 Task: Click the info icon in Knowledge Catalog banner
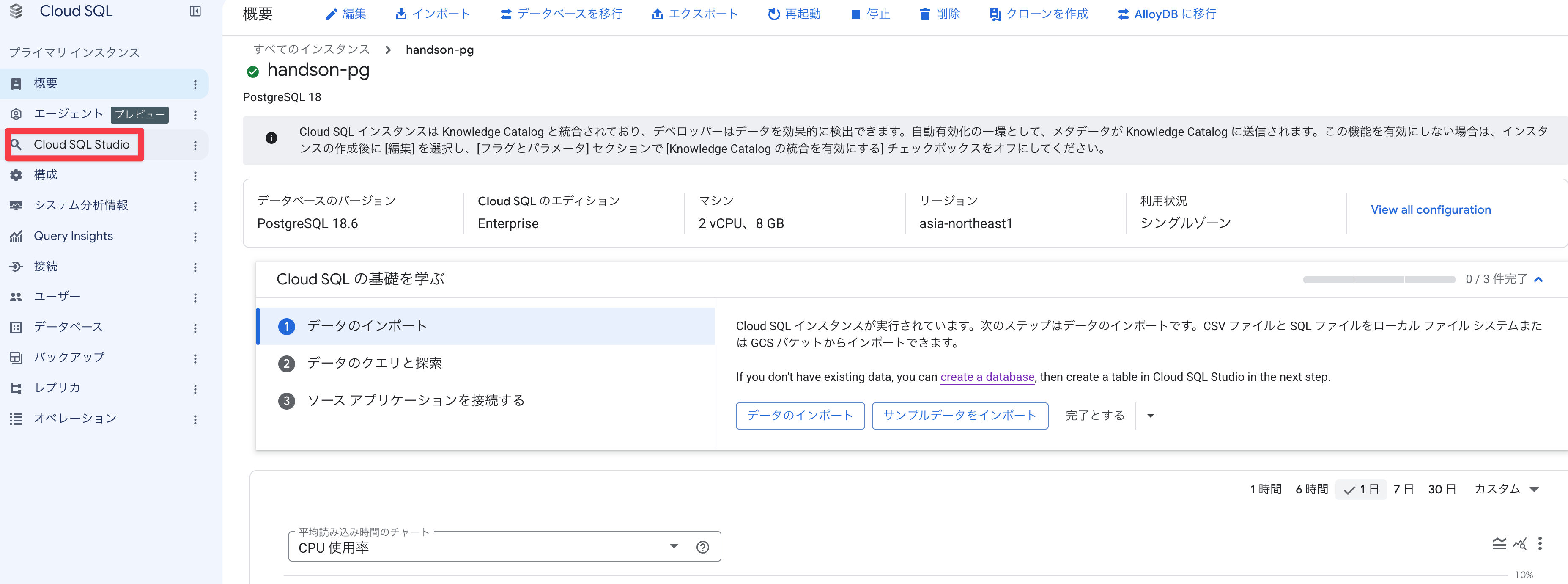tap(271, 138)
